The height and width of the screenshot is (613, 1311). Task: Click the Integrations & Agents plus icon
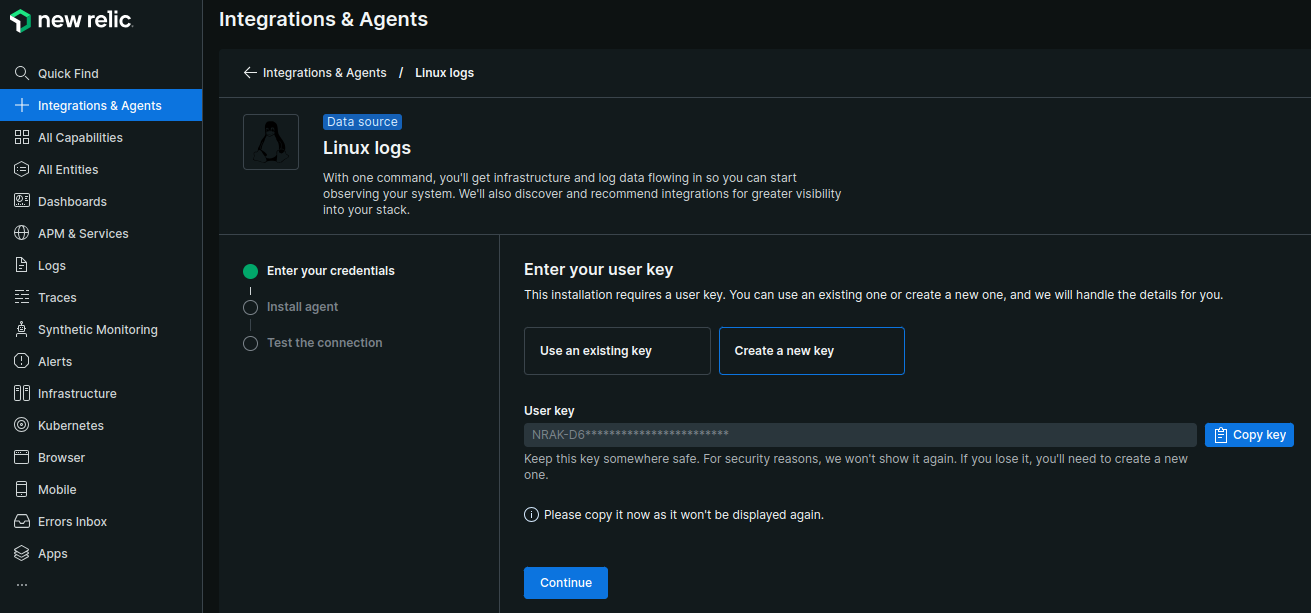pyautogui.click(x=22, y=105)
